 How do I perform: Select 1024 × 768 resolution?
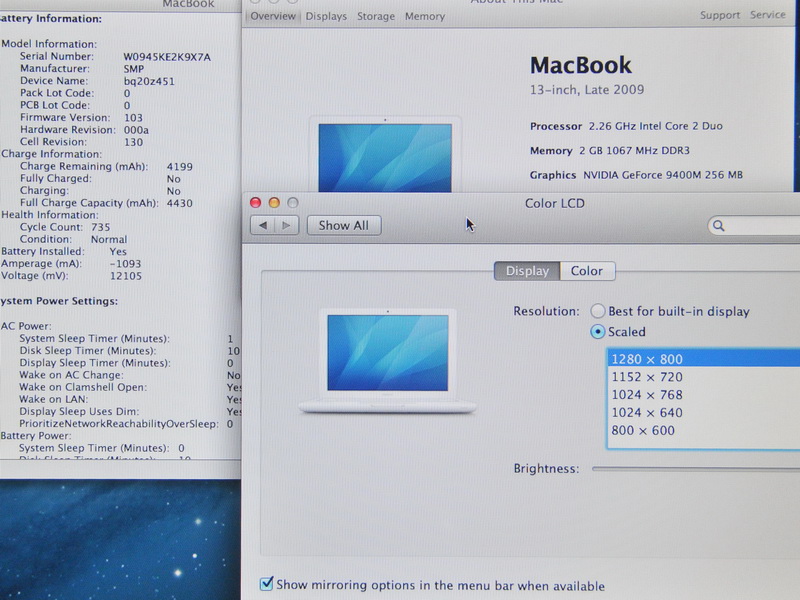click(x=704, y=394)
